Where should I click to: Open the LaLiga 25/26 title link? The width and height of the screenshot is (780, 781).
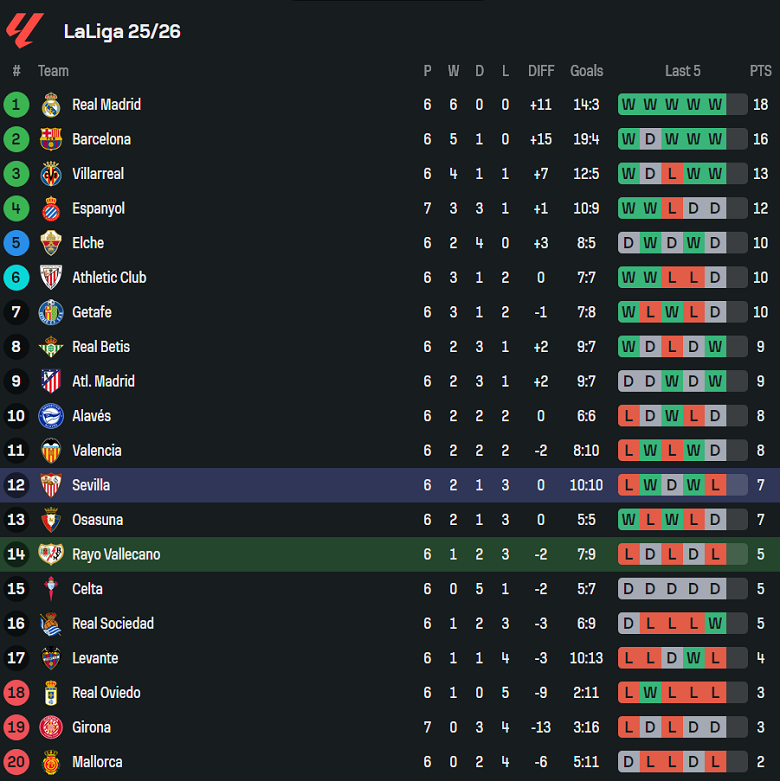coord(122,31)
